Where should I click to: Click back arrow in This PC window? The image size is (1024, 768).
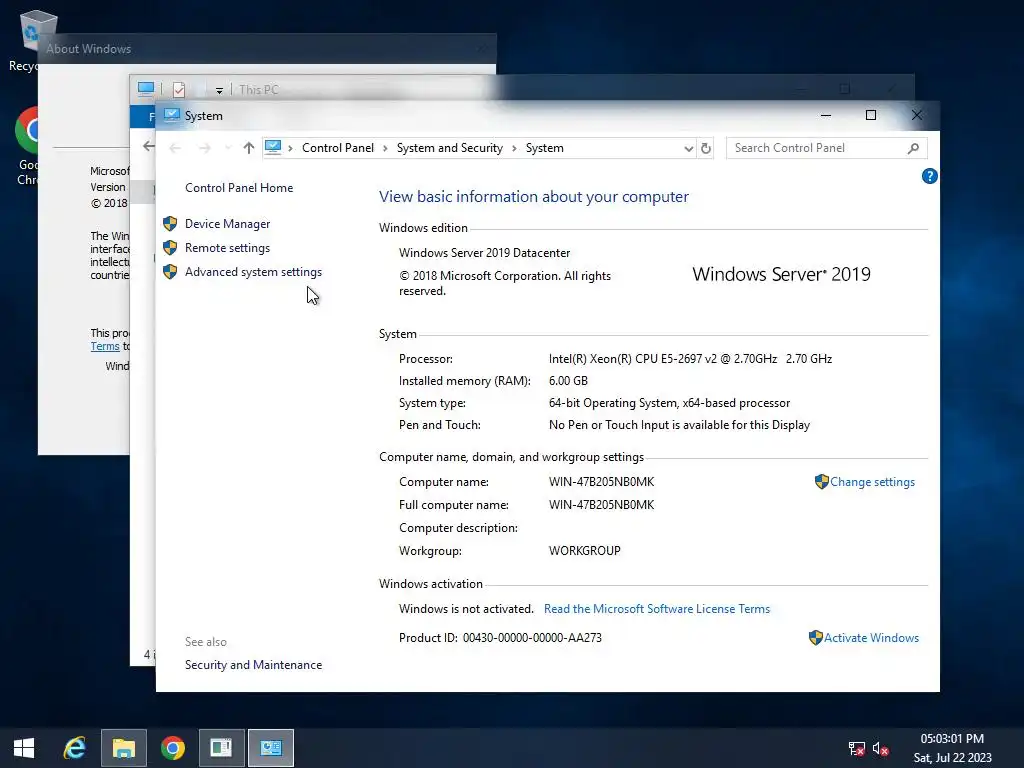pyautogui.click(x=149, y=146)
